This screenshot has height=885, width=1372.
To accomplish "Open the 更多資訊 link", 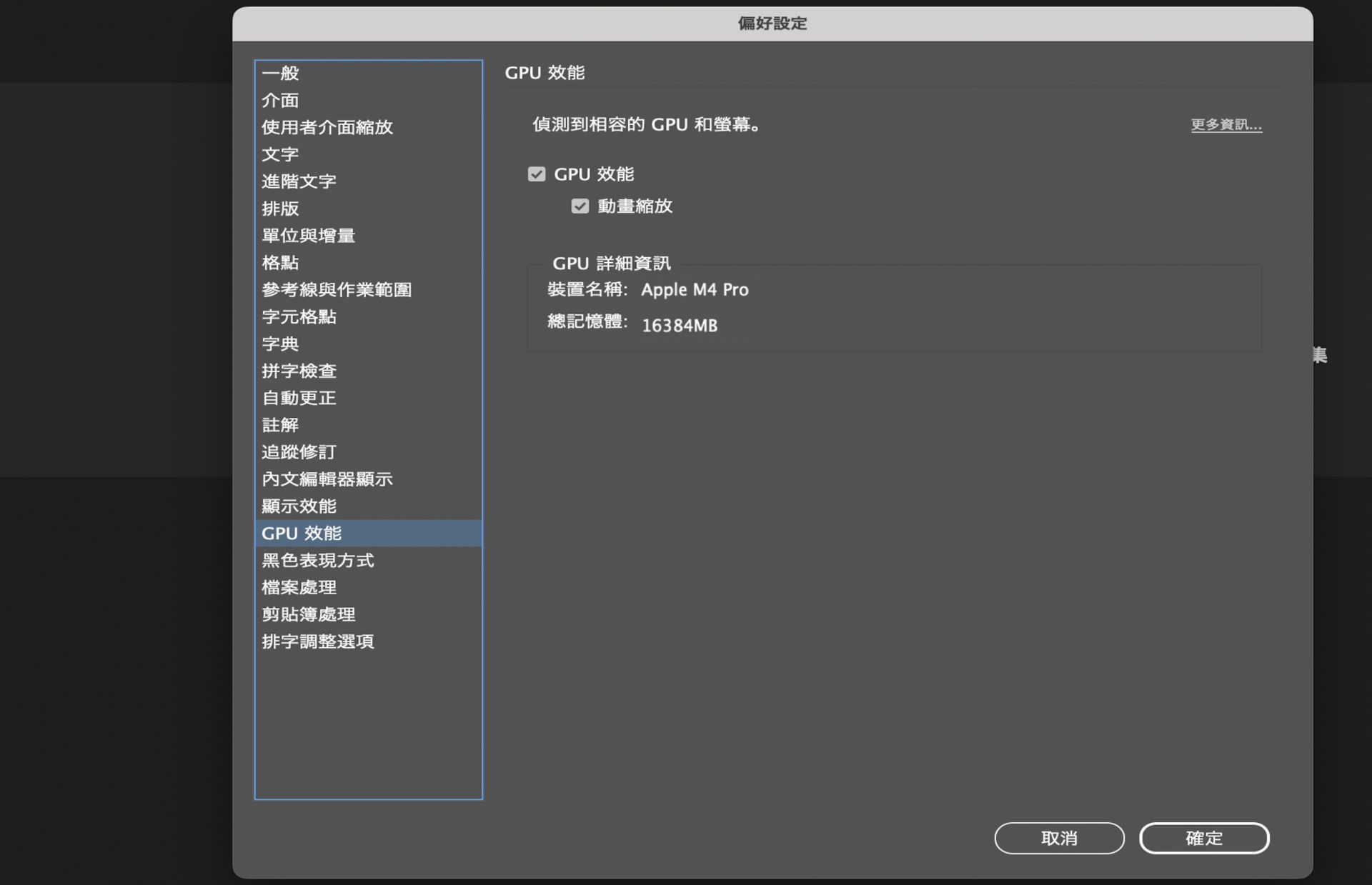I will (x=1226, y=124).
